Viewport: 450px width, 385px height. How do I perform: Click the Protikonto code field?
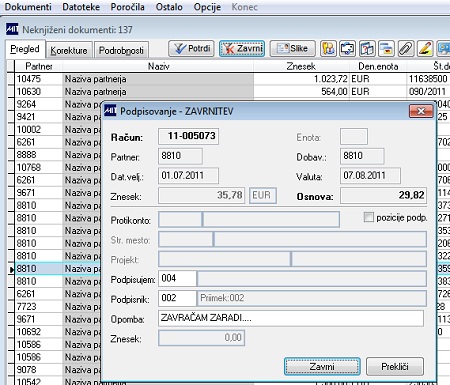(x=180, y=219)
